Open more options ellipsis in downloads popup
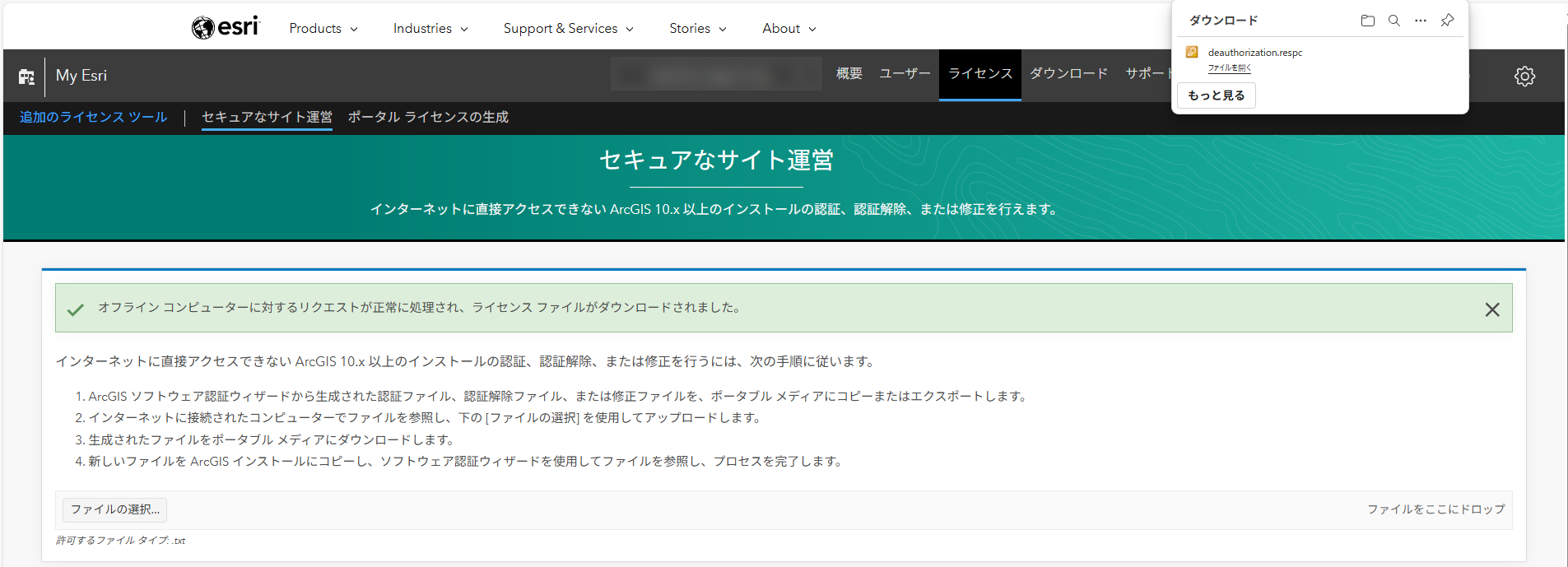 pos(1420,21)
